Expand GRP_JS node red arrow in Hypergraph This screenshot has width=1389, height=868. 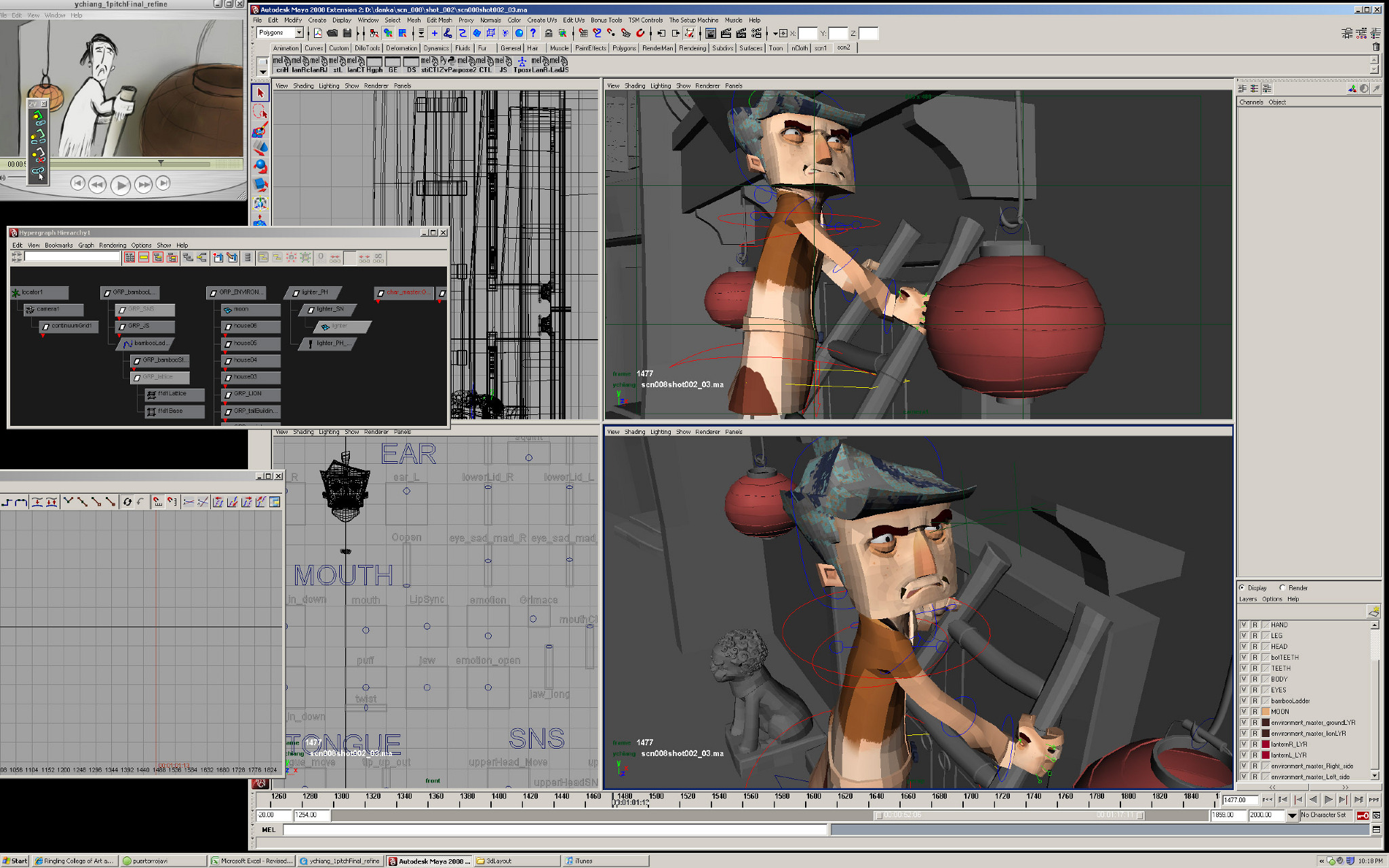click(119, 334)
